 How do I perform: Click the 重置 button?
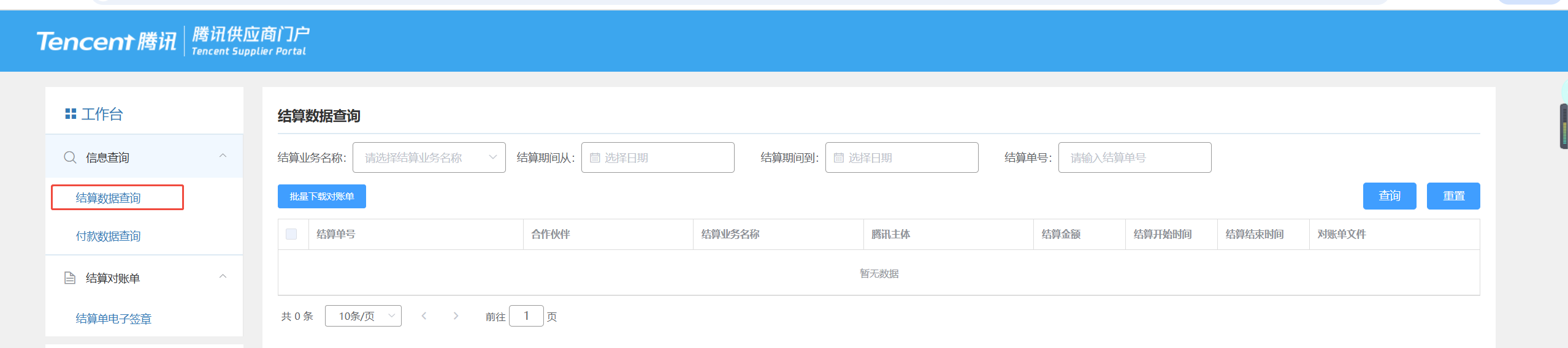tap(1453, 196)
